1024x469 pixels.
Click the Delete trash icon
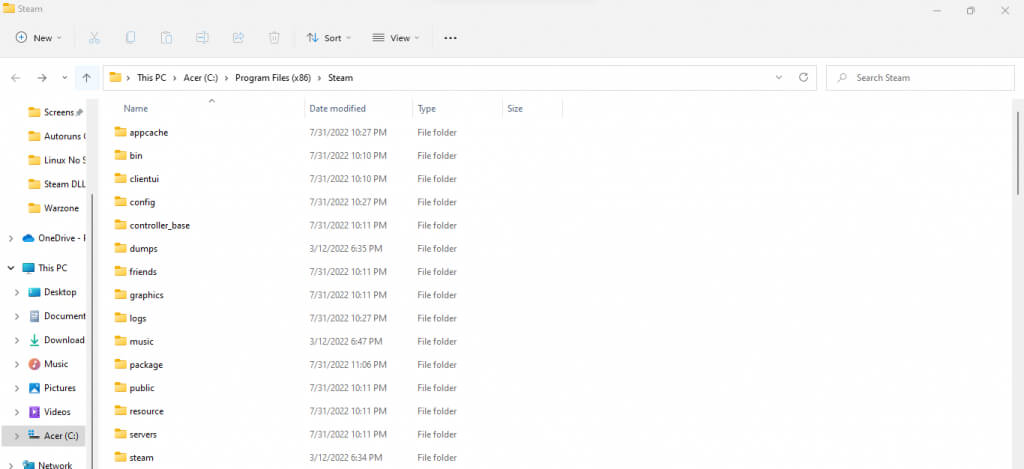[x=274, y=38]
